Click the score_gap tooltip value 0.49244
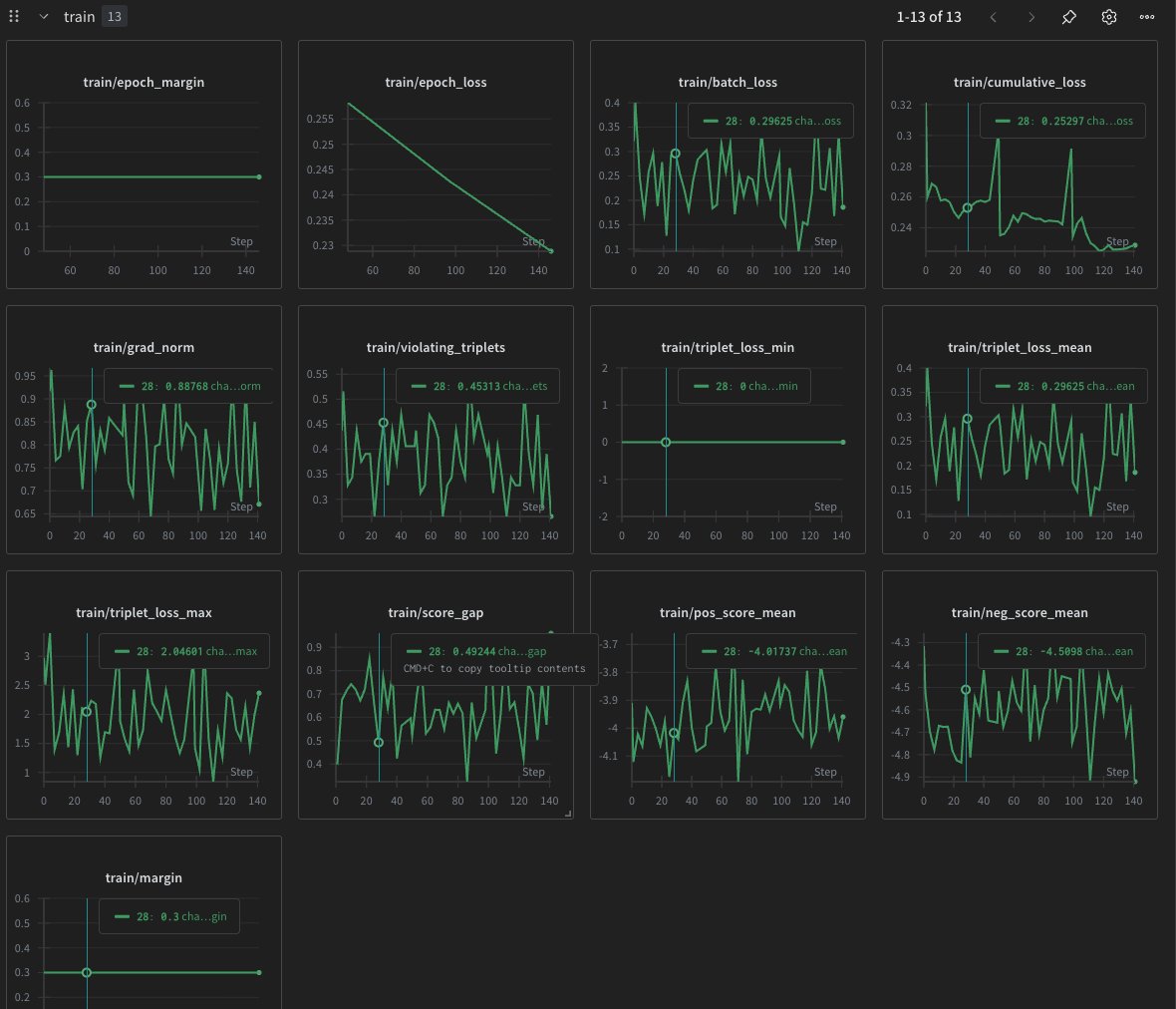Image resolution: width=1176 pixels, height=1009 pixels. [x=473, y=651]
